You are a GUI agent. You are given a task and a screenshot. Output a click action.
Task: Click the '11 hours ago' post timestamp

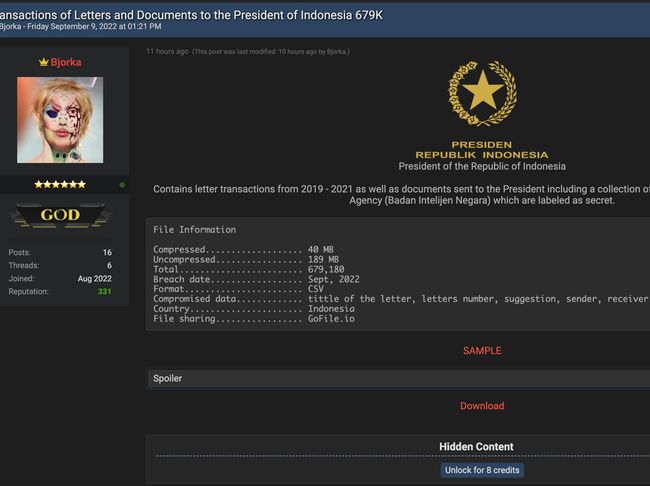point(167,51)
